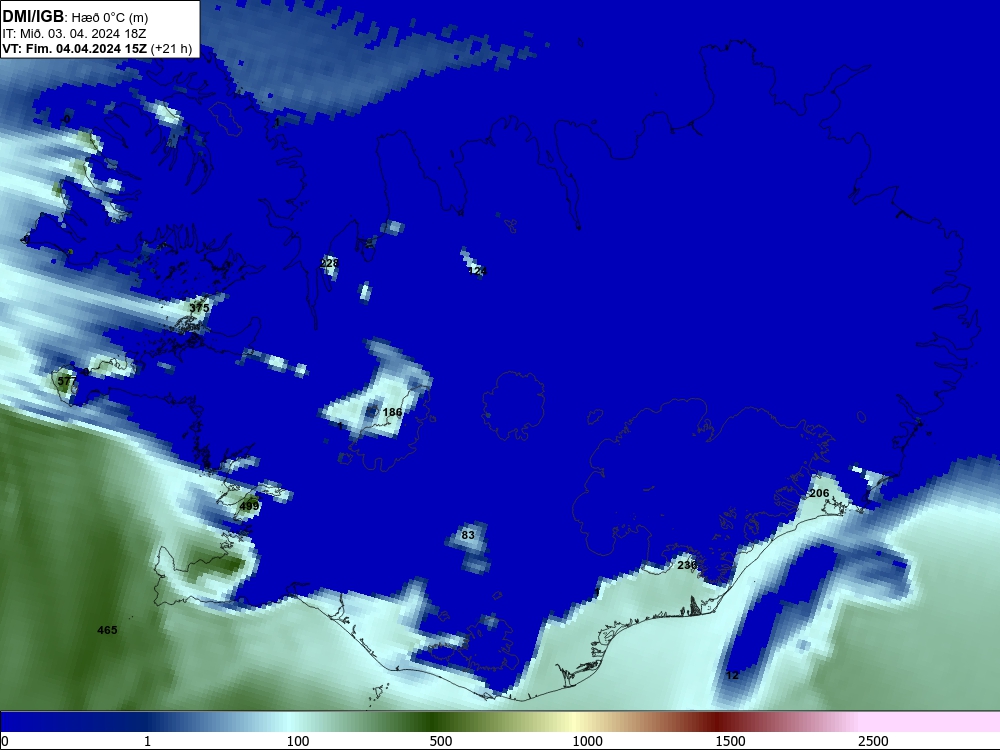Viewport: 1000px width, 750px height.
Task: Click the 12 value in the blue streak
Action: pyautogui.click(x=732, y=675)
